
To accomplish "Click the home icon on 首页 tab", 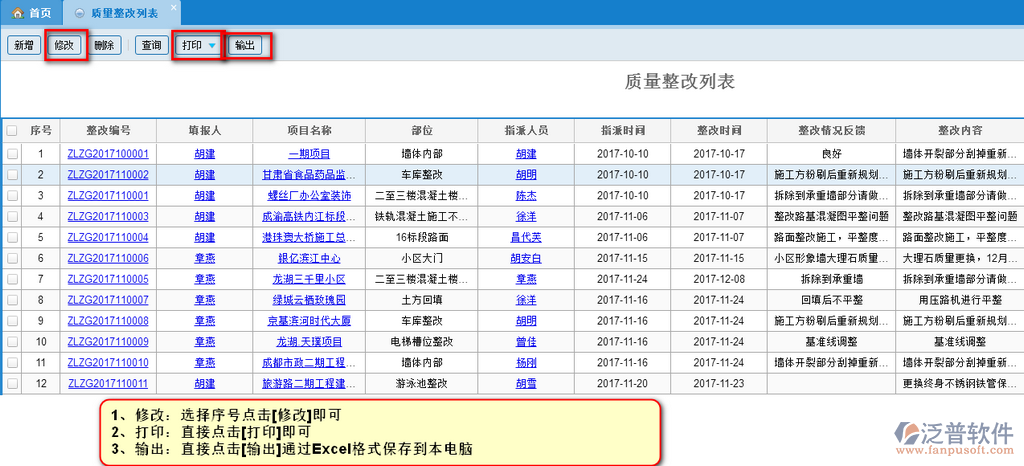I will (17, 13).
